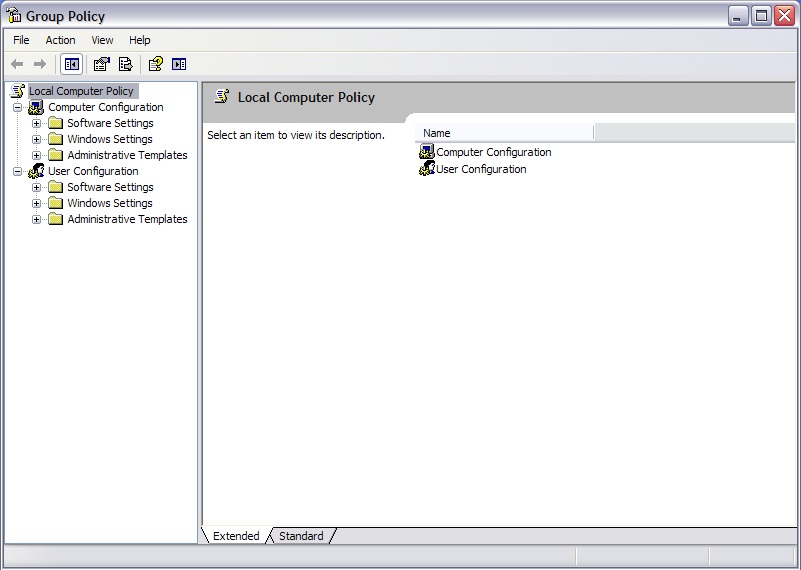This screenshot has width=801, height=570.
Task: Expand Windows Settings under User Configuration
Action: 37,203
